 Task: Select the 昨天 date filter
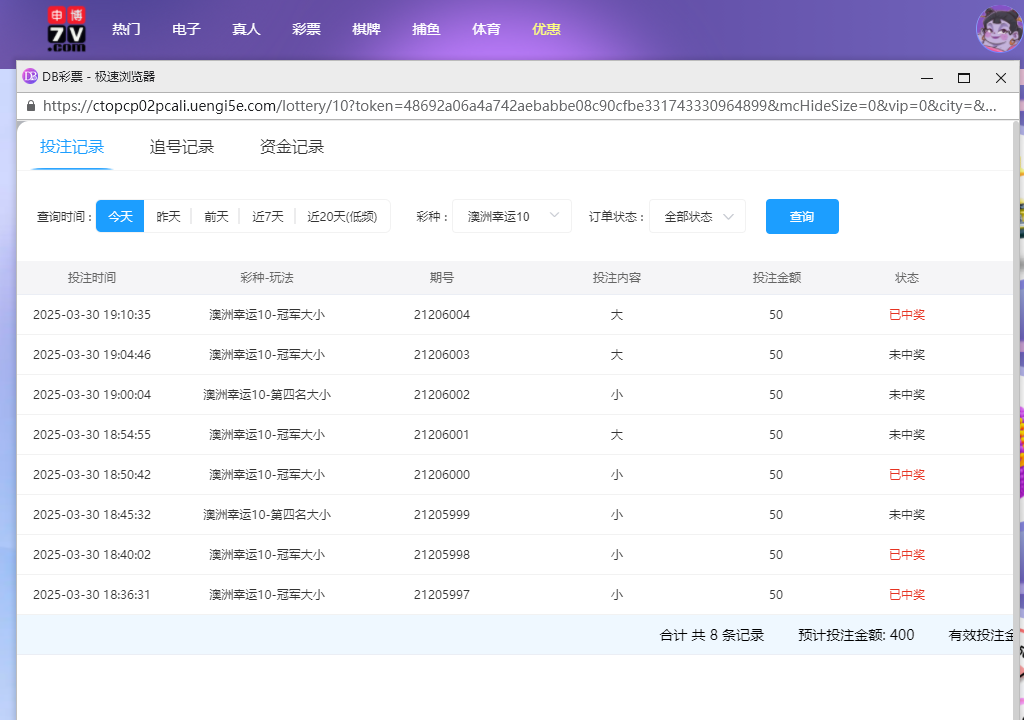(168, 216)
